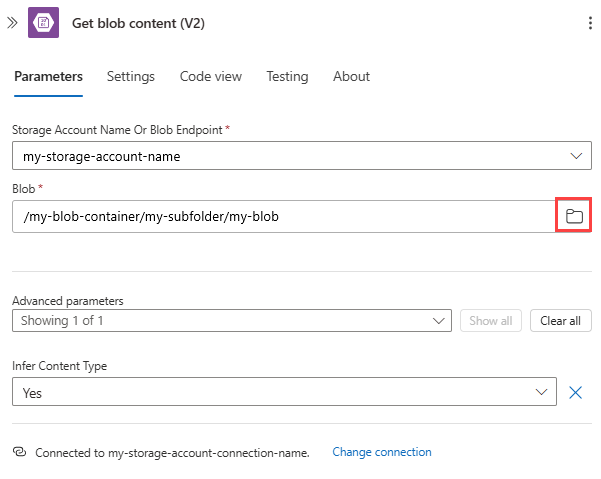The image size is (601, 479).
Task: Click the Get blob content (V2) title
Action: 138,23
